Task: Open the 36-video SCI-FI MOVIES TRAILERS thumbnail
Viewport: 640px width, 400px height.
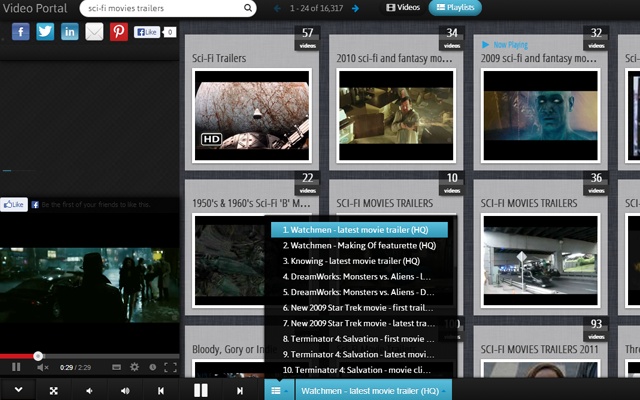Action: click(x=540, y=260)
